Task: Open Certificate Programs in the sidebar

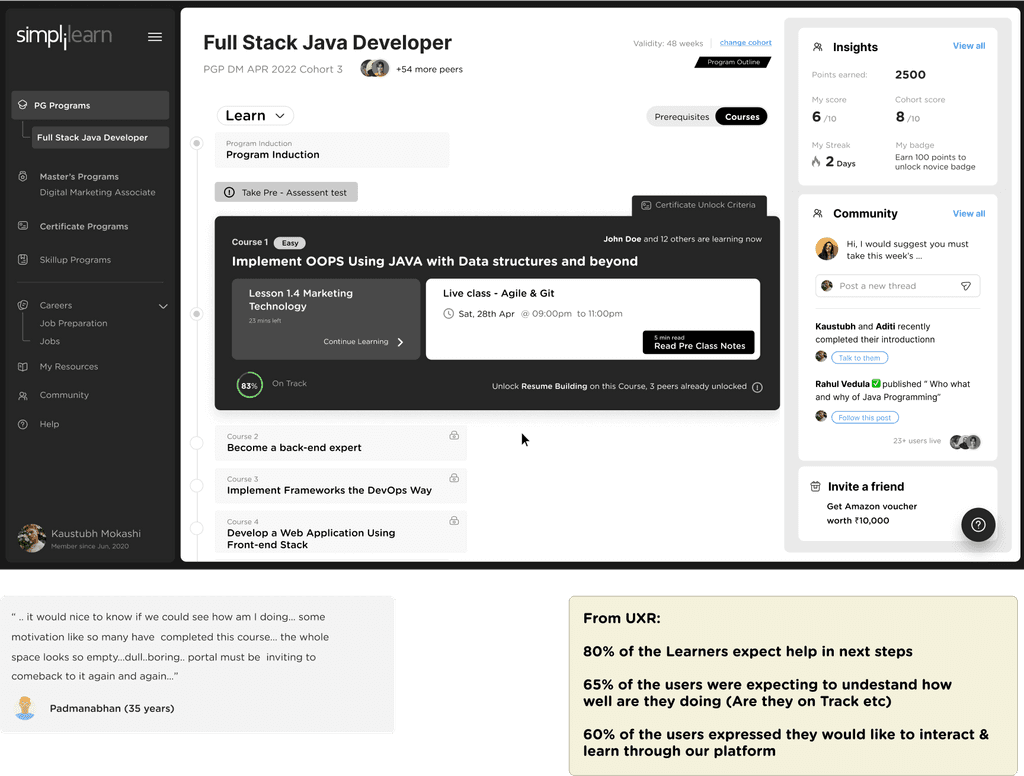Action: 84,226
